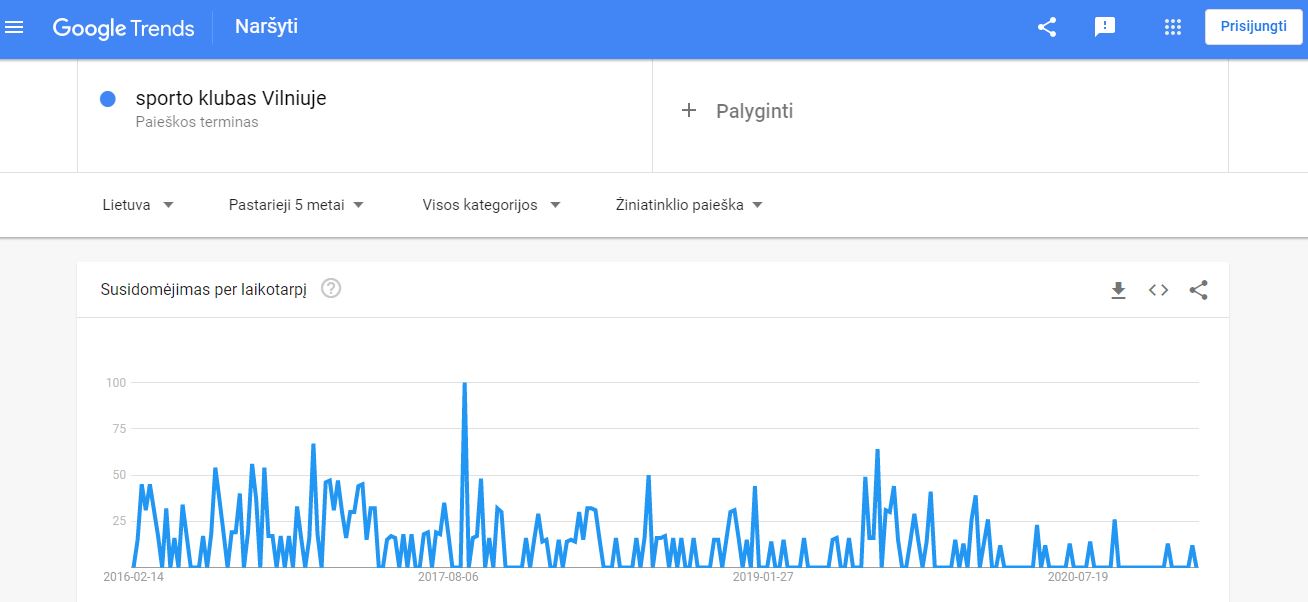Download the chart data as CSV

tap(1118, 290)
